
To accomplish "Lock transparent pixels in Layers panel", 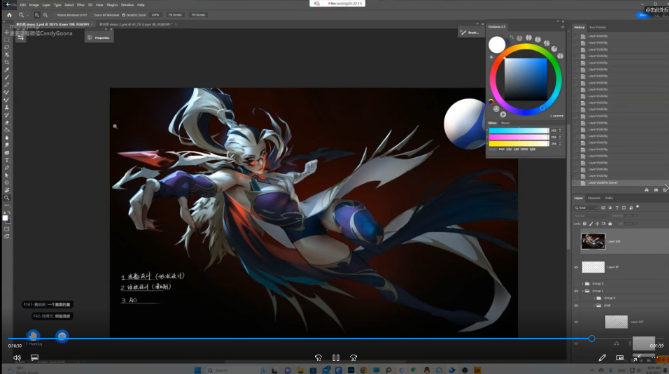I will pos(585,223).
